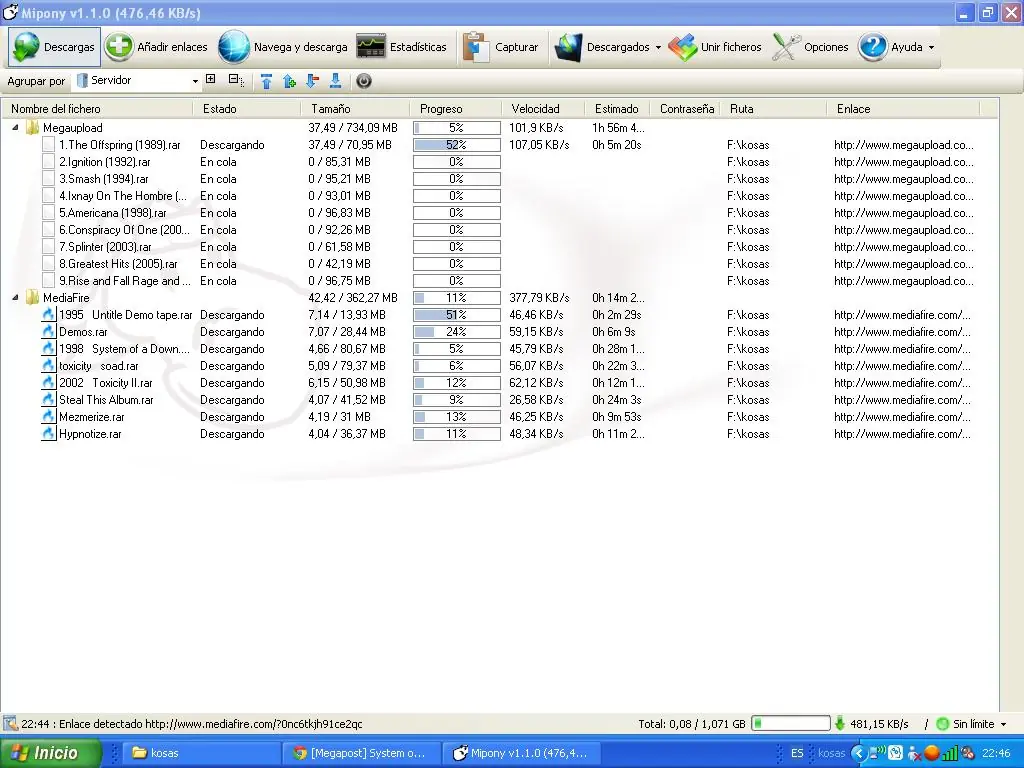The width and height of the screenshot is (1024, 768).
Task: Open the Agrupar por Servidor combo box
Action: click(x=138, y=81)
